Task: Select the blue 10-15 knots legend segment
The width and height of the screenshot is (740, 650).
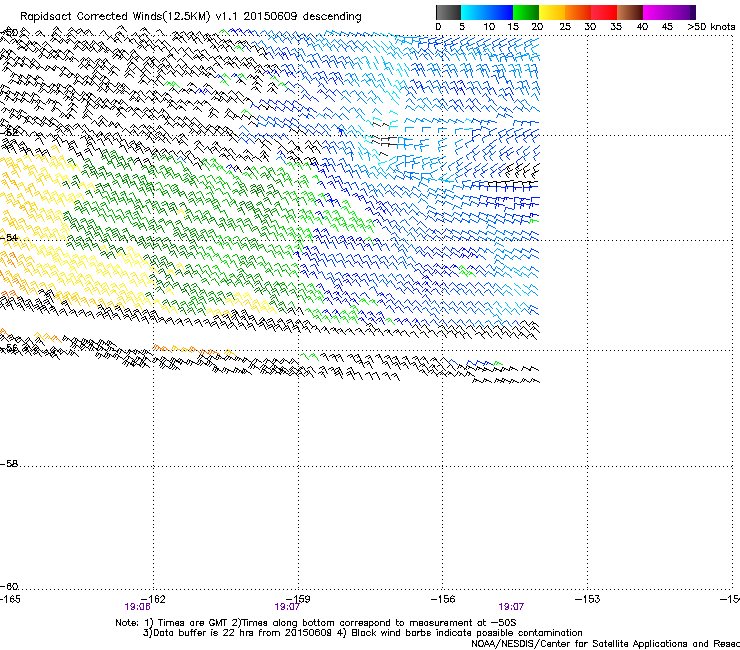Action: click(500, 12)
